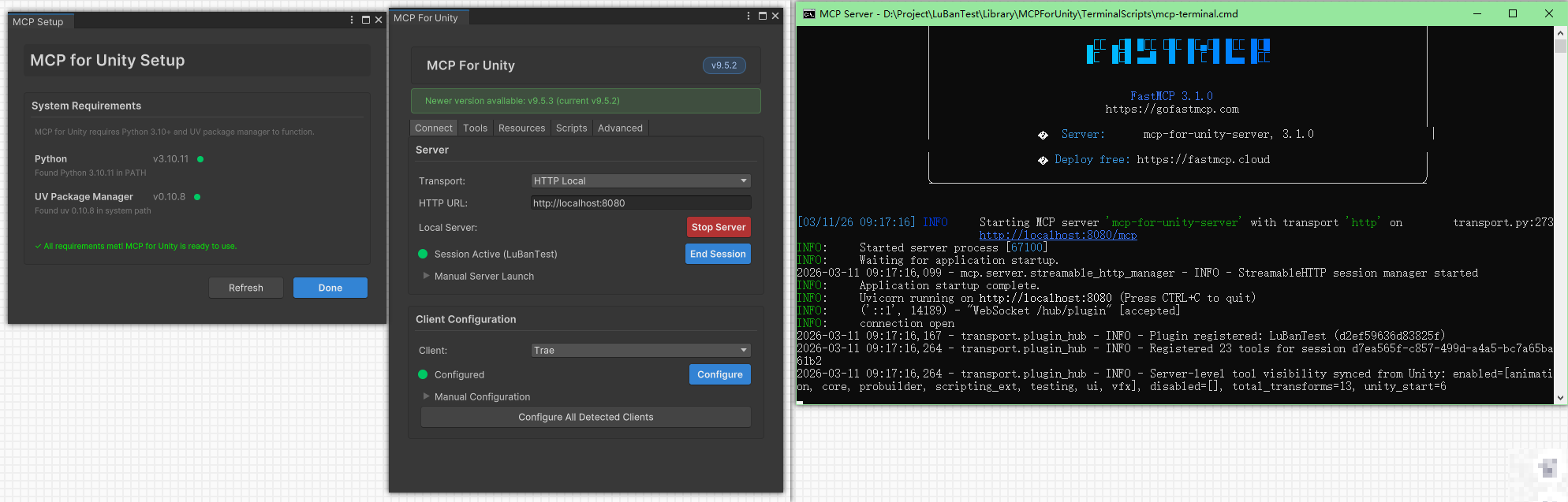Click the v9.5.2 version badge
1568x502 pixels.
(x=723, y=65)
